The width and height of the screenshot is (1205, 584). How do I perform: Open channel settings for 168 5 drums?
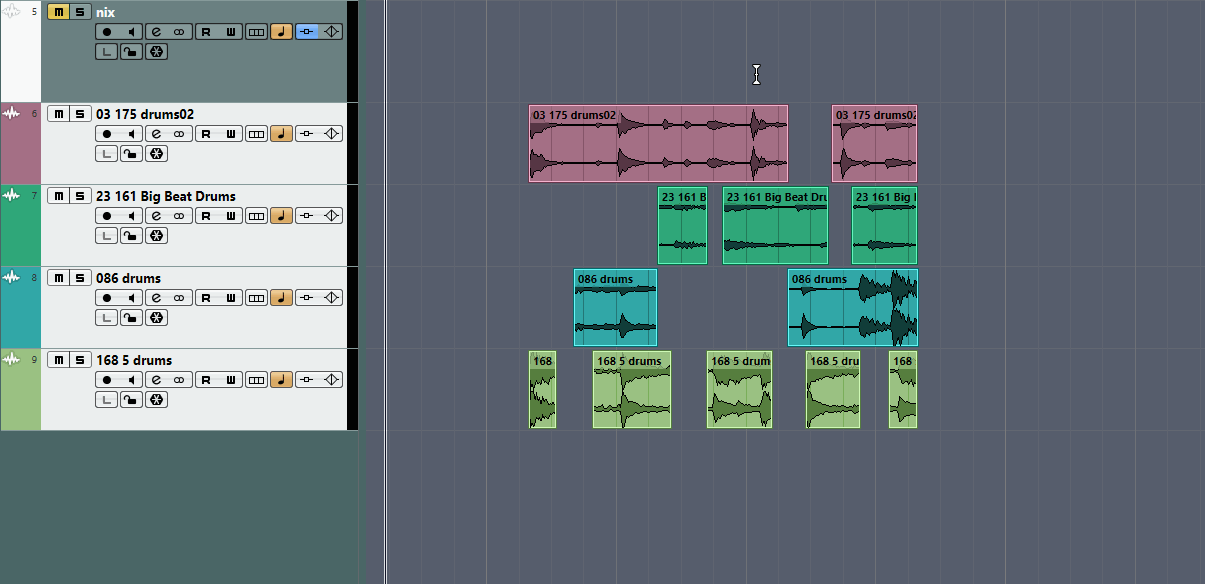coord(156,379)
